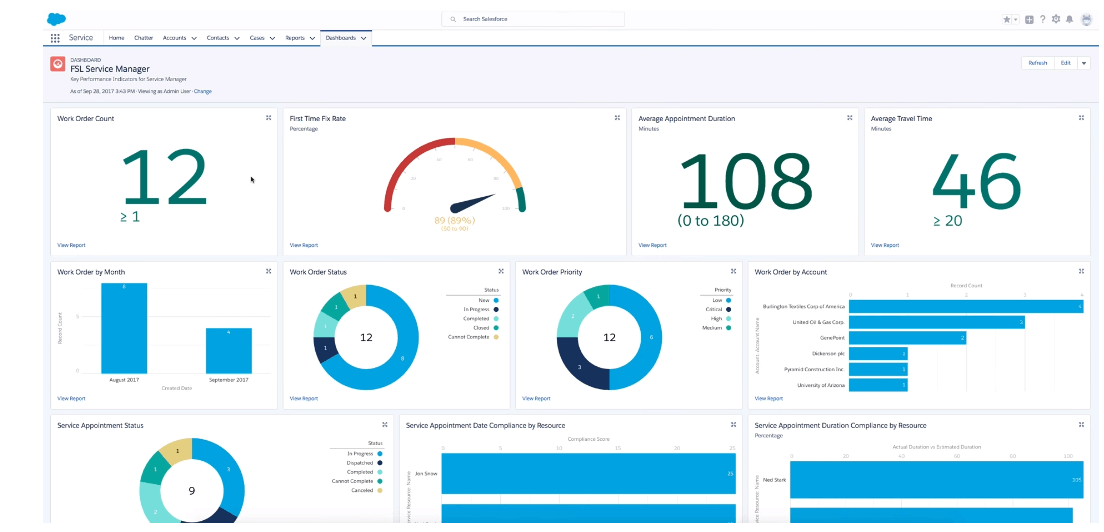
Task: View Report for Work Order Count
Action: click(x=71, y=246)
